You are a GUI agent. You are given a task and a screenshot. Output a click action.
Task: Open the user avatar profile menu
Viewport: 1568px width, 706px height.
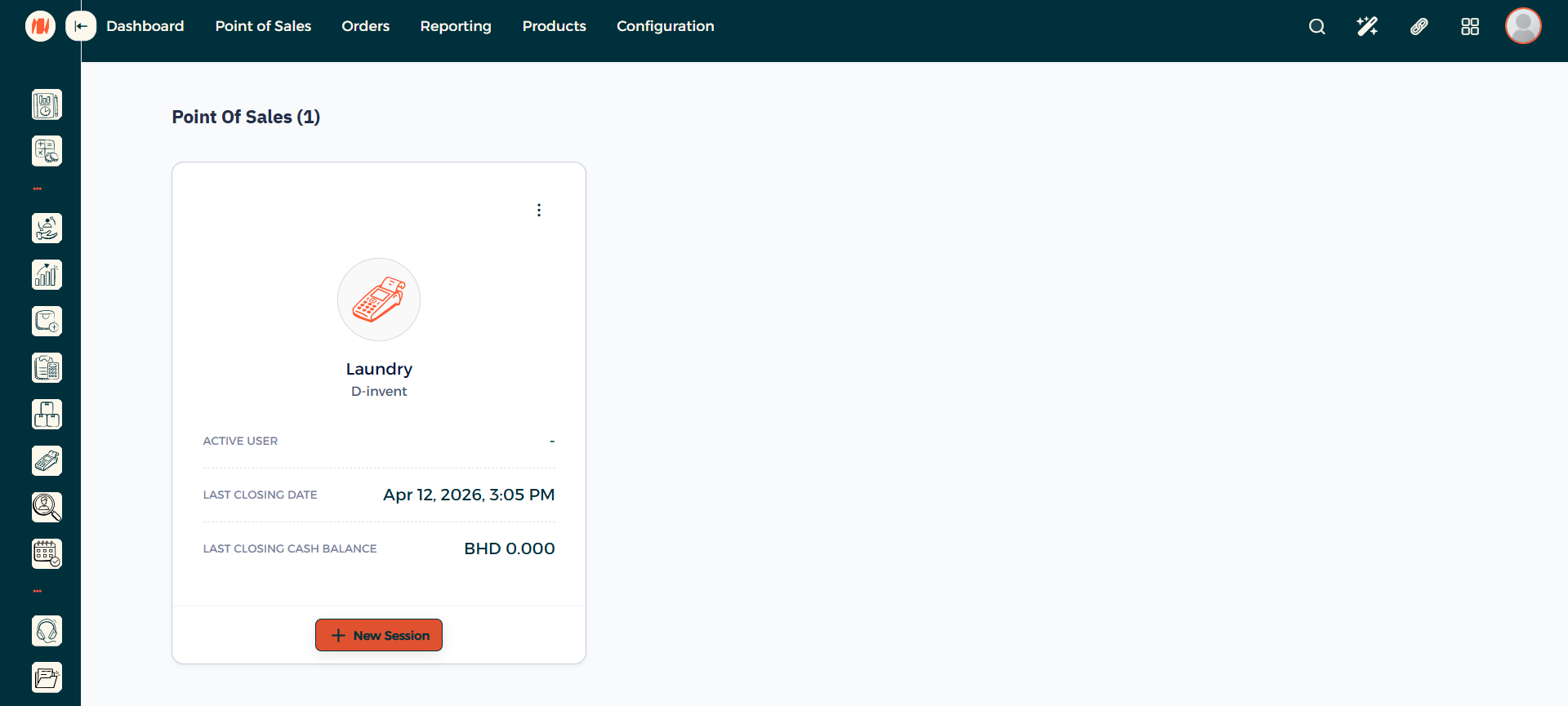click(1523, 26)
